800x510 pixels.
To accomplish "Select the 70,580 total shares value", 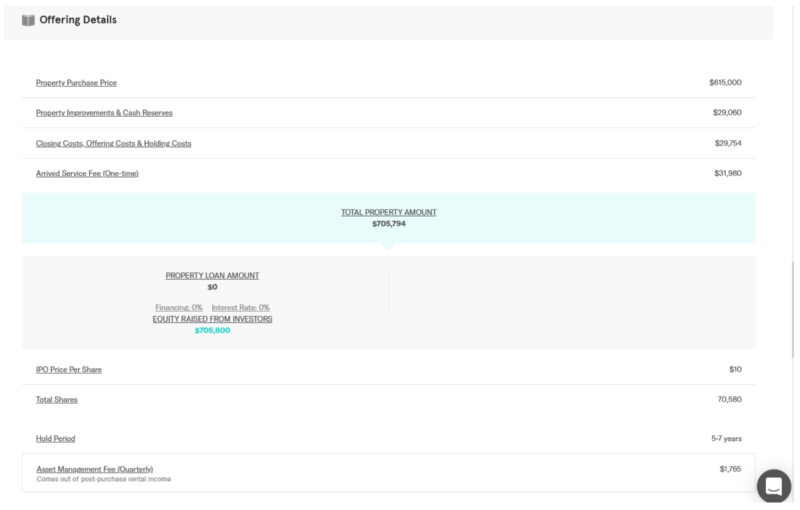I will [x=730, y=399].
